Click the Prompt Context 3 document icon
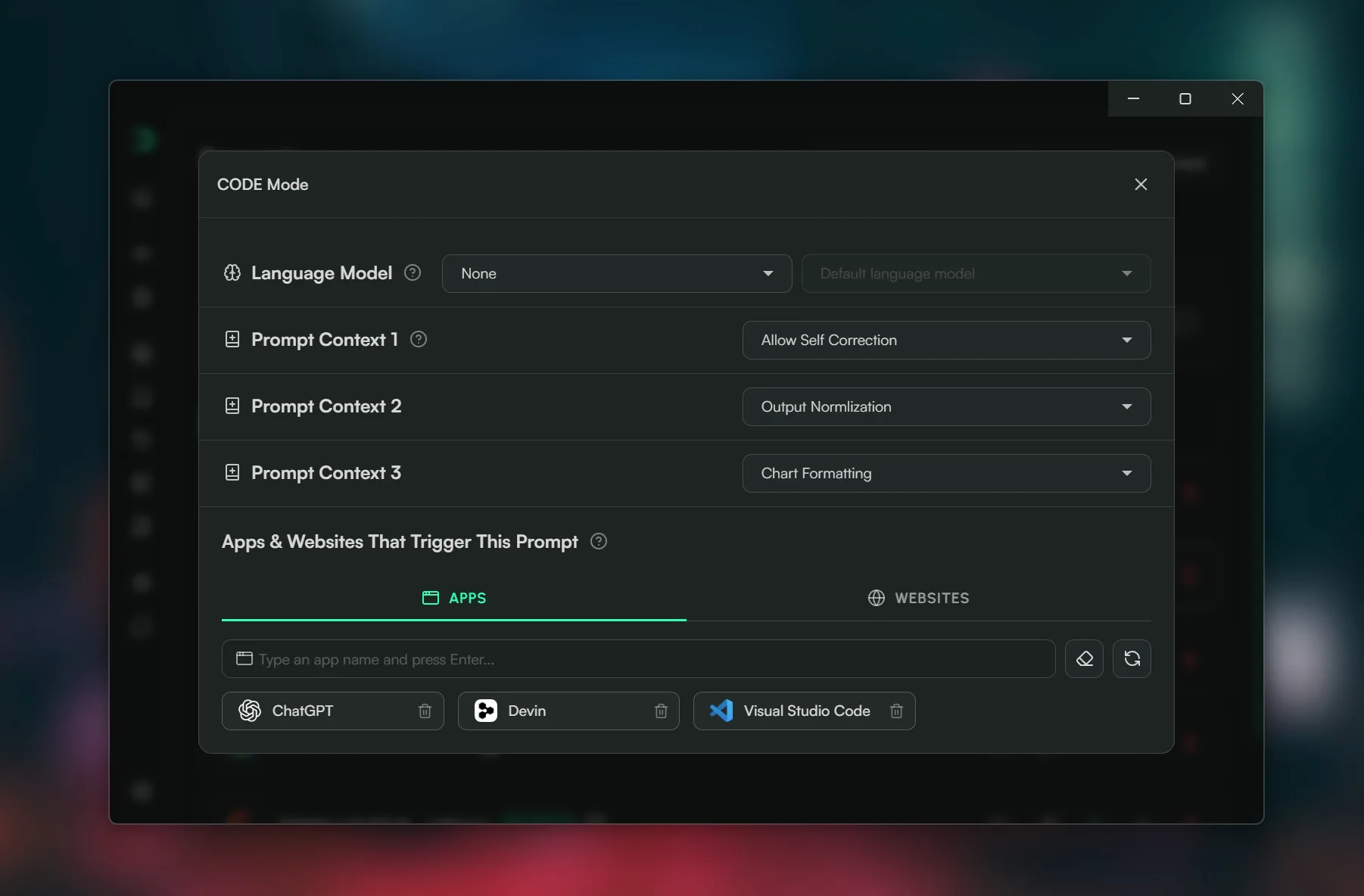 [x=232, y=472]
